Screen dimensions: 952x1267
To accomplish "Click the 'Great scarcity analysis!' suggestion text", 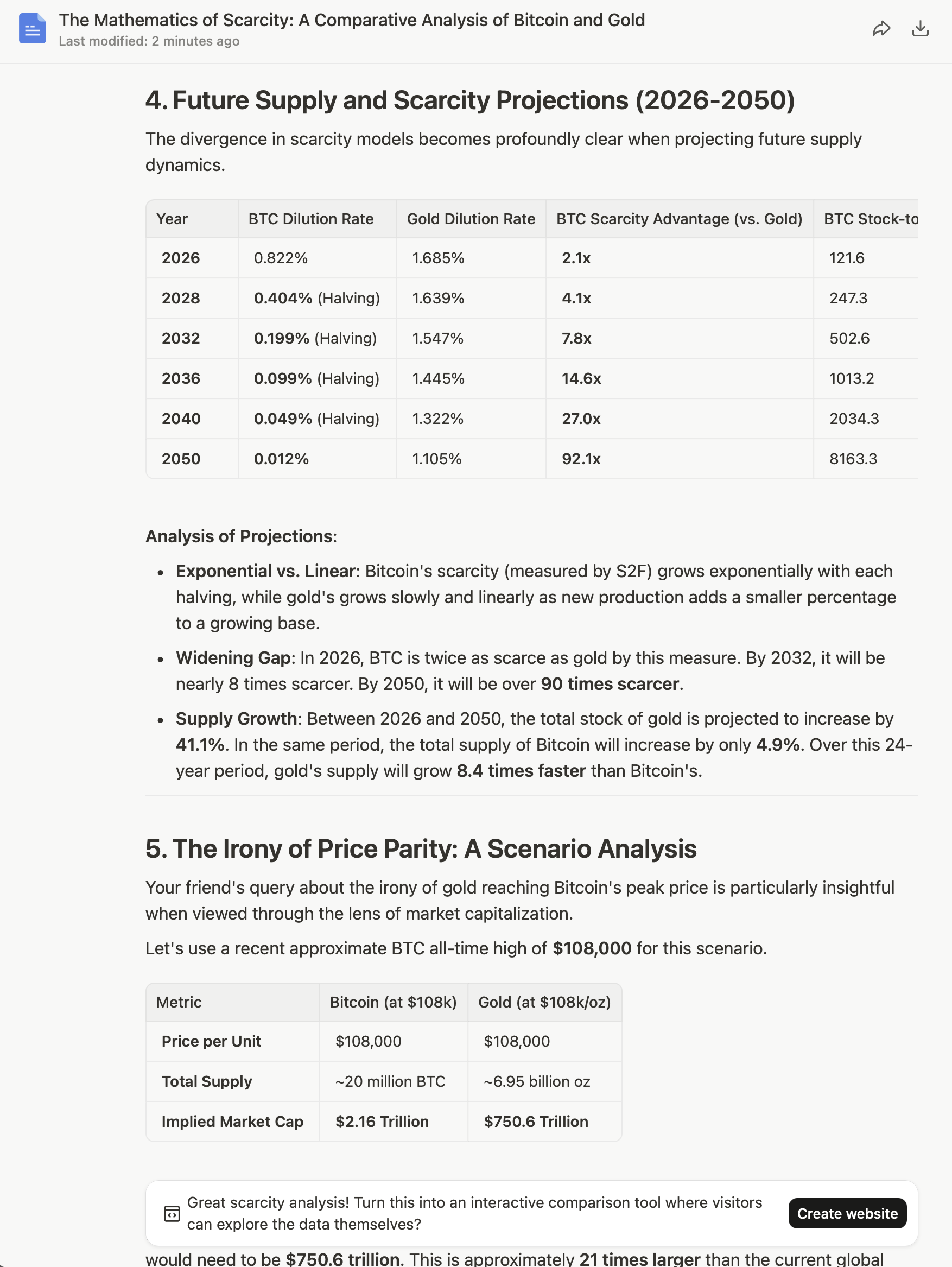I will pyautogui.click(x=474, y=1213).
